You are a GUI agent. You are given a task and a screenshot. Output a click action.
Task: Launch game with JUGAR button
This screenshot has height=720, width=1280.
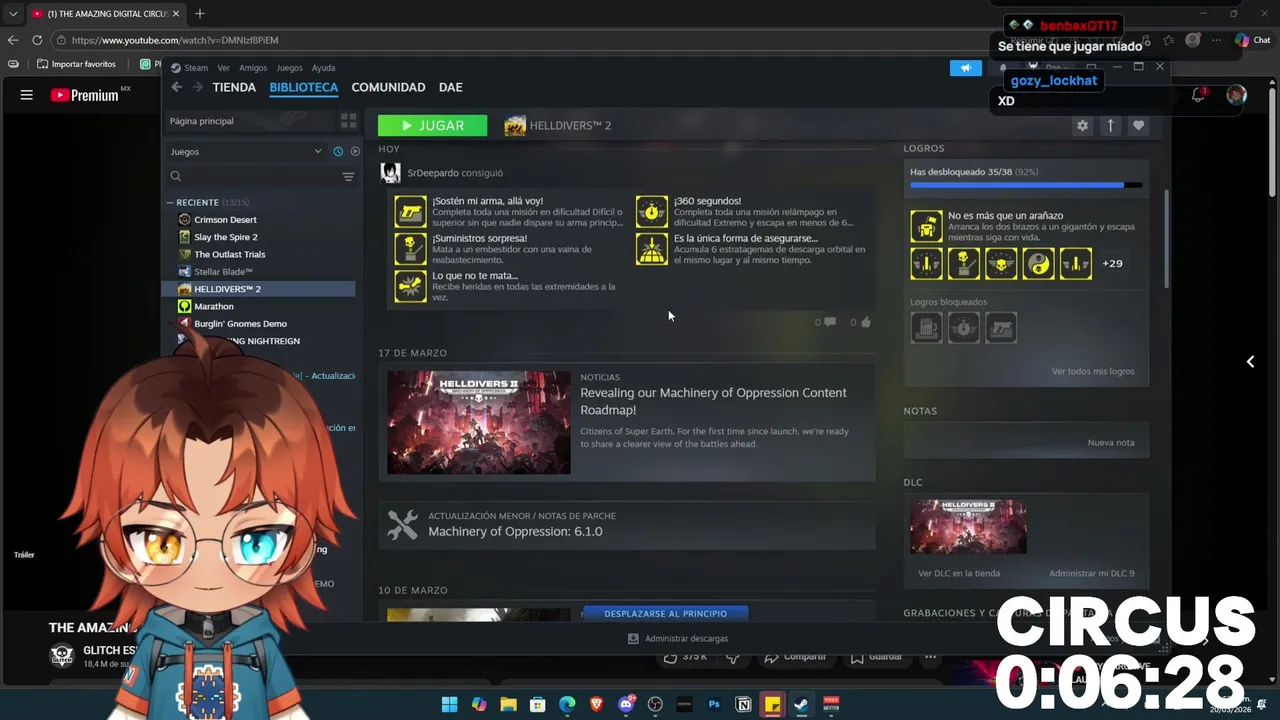pos(432,125)
